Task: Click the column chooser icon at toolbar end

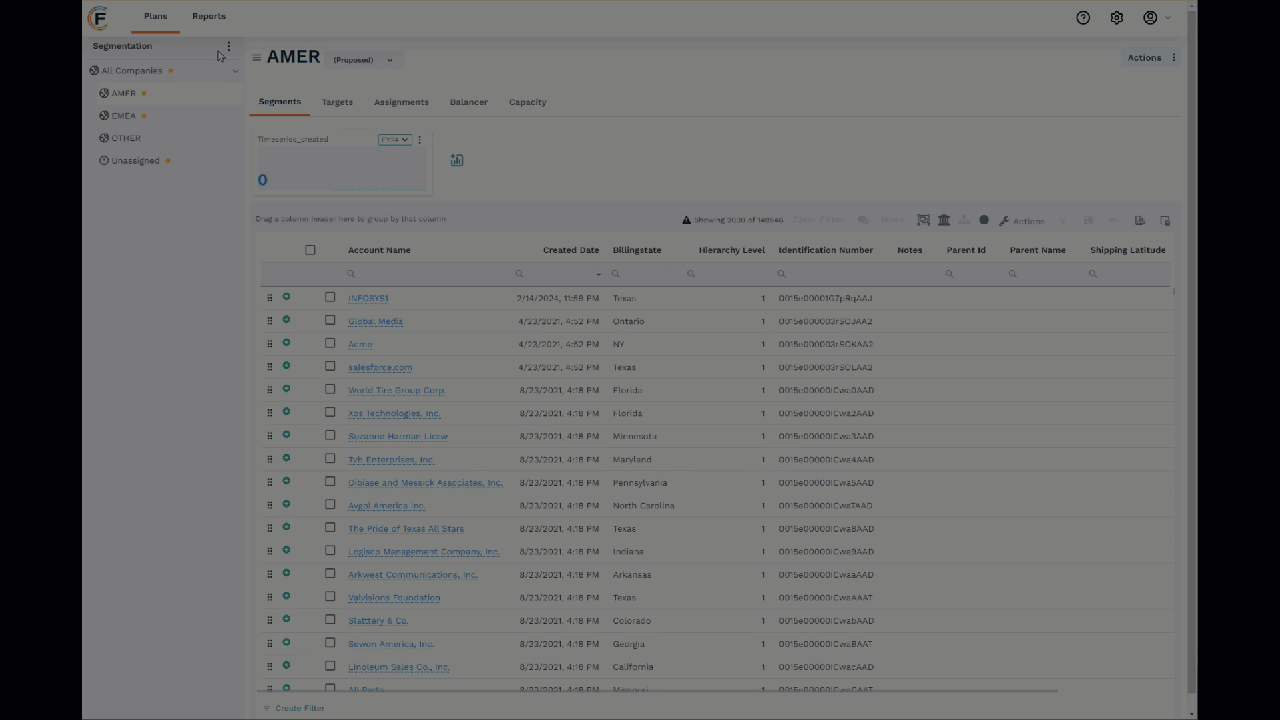Action: (x=1165, y=220)
